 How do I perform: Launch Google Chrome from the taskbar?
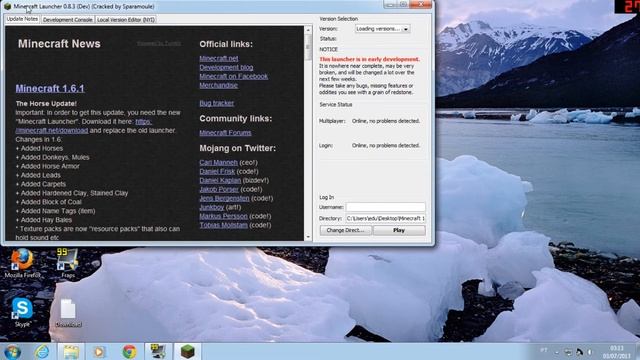129,351
